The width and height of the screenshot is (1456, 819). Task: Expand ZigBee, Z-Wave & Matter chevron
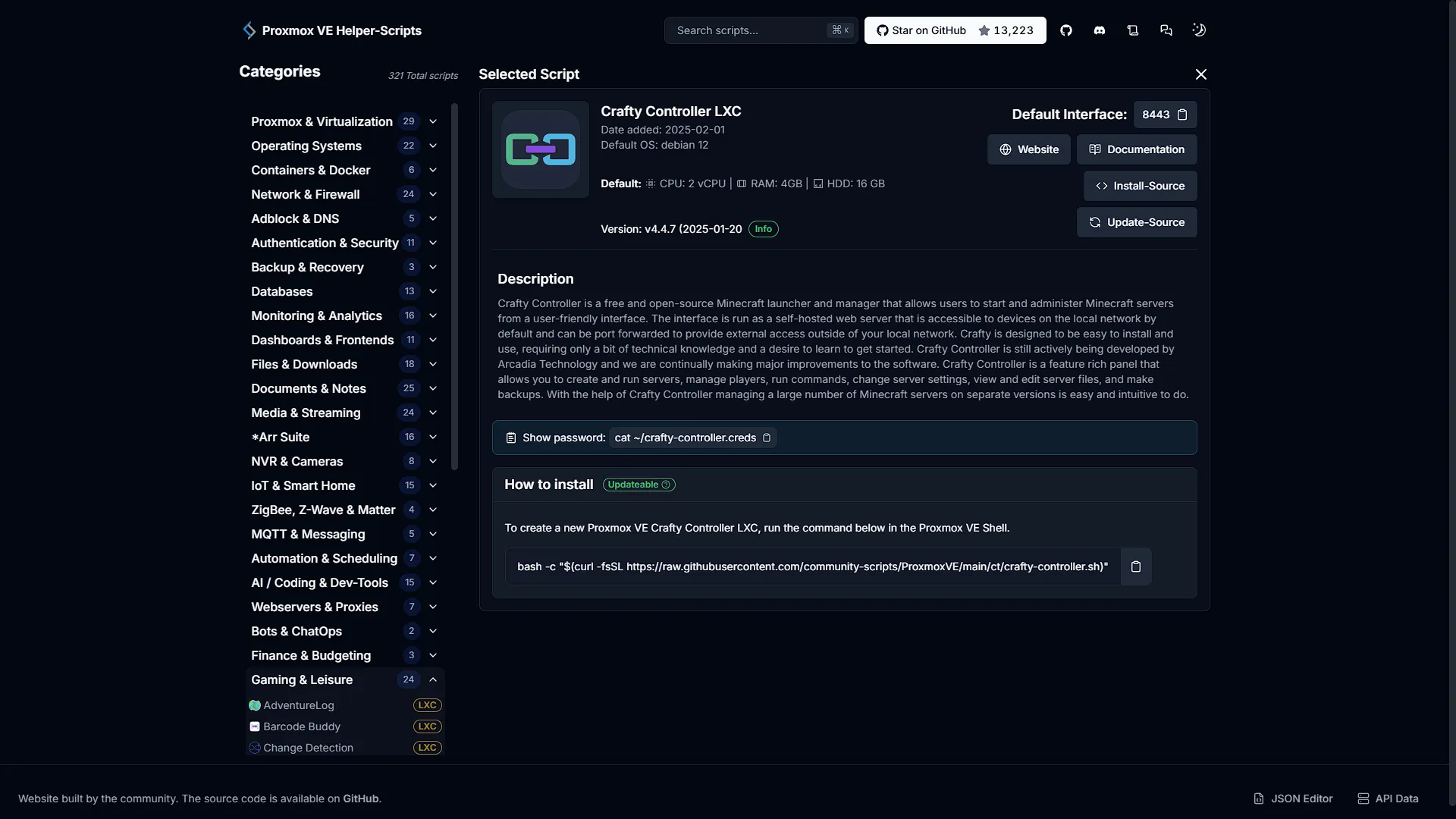coord(433,510)
